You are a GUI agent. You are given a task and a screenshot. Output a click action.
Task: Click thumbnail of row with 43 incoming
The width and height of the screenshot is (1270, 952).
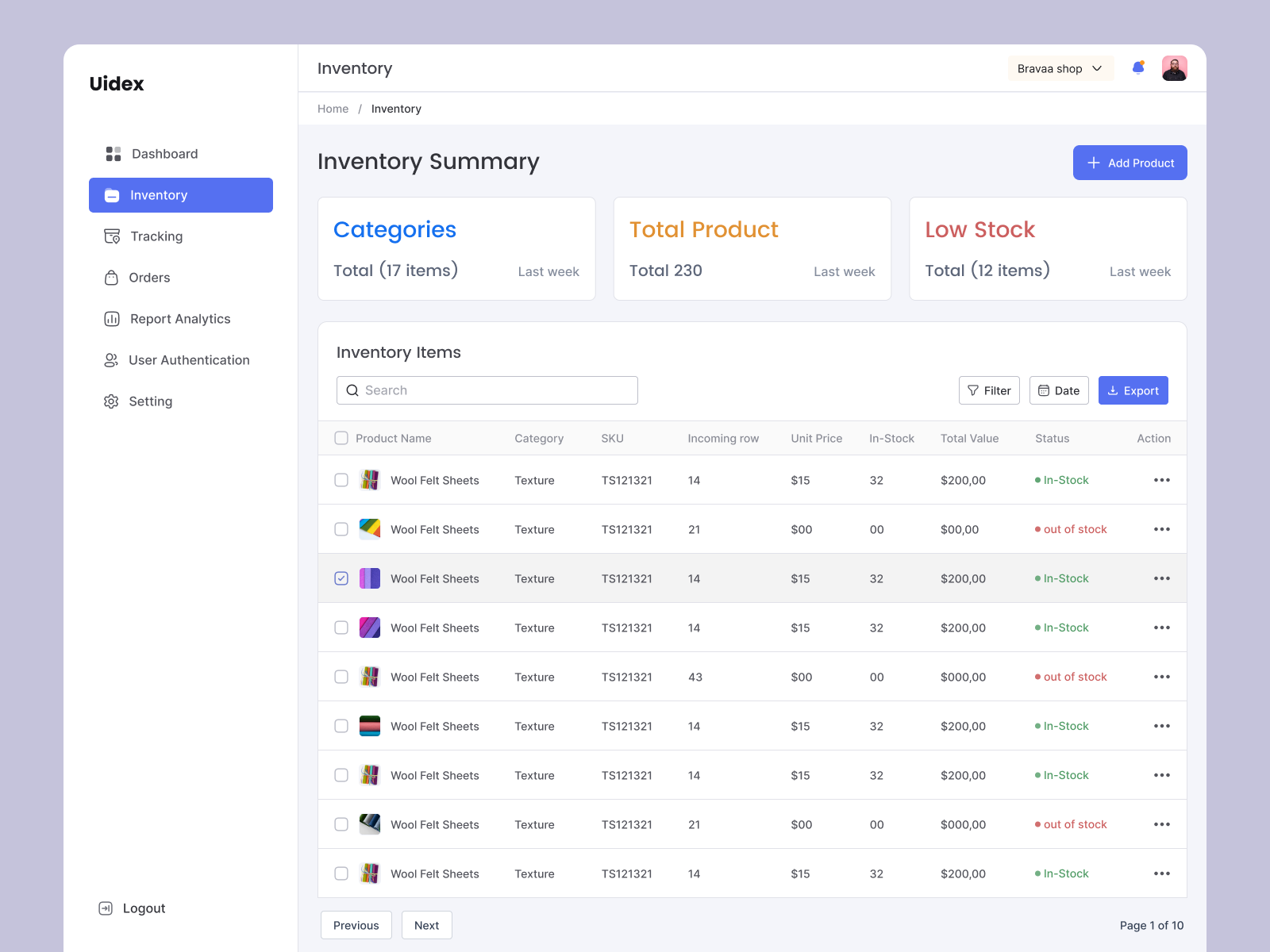(370, 677)
